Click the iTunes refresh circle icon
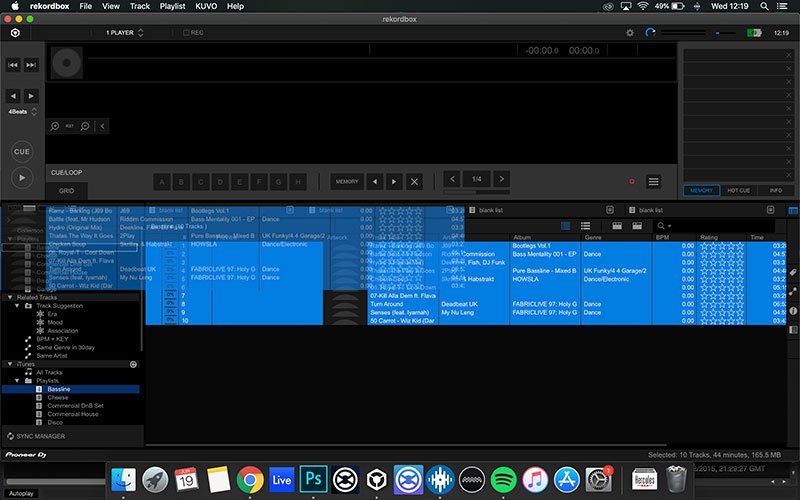The width and height of the screenshot is (800, 500). coord(133,364)
